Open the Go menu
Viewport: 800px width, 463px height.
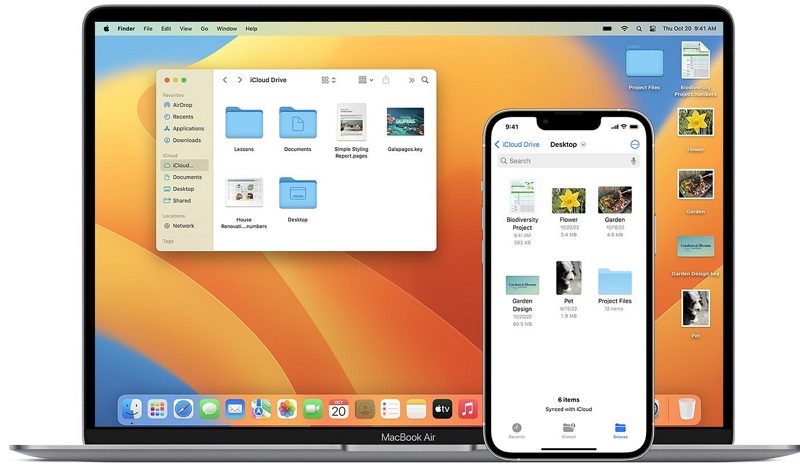(x=204, y=29)
